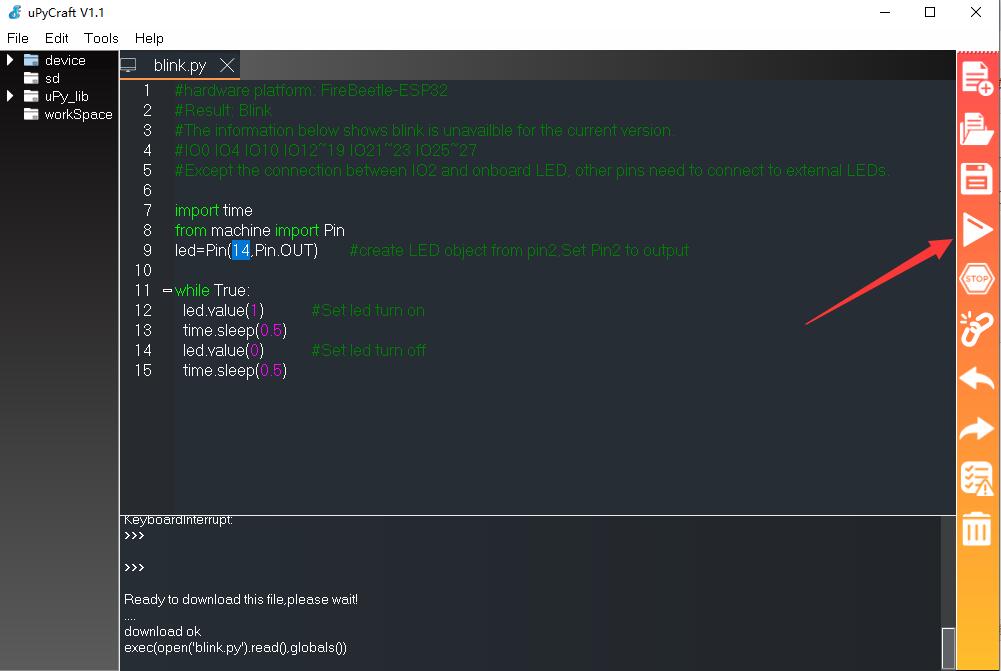Click the Open file folder icon
The image size is (1001, 671).
point(977,129)
